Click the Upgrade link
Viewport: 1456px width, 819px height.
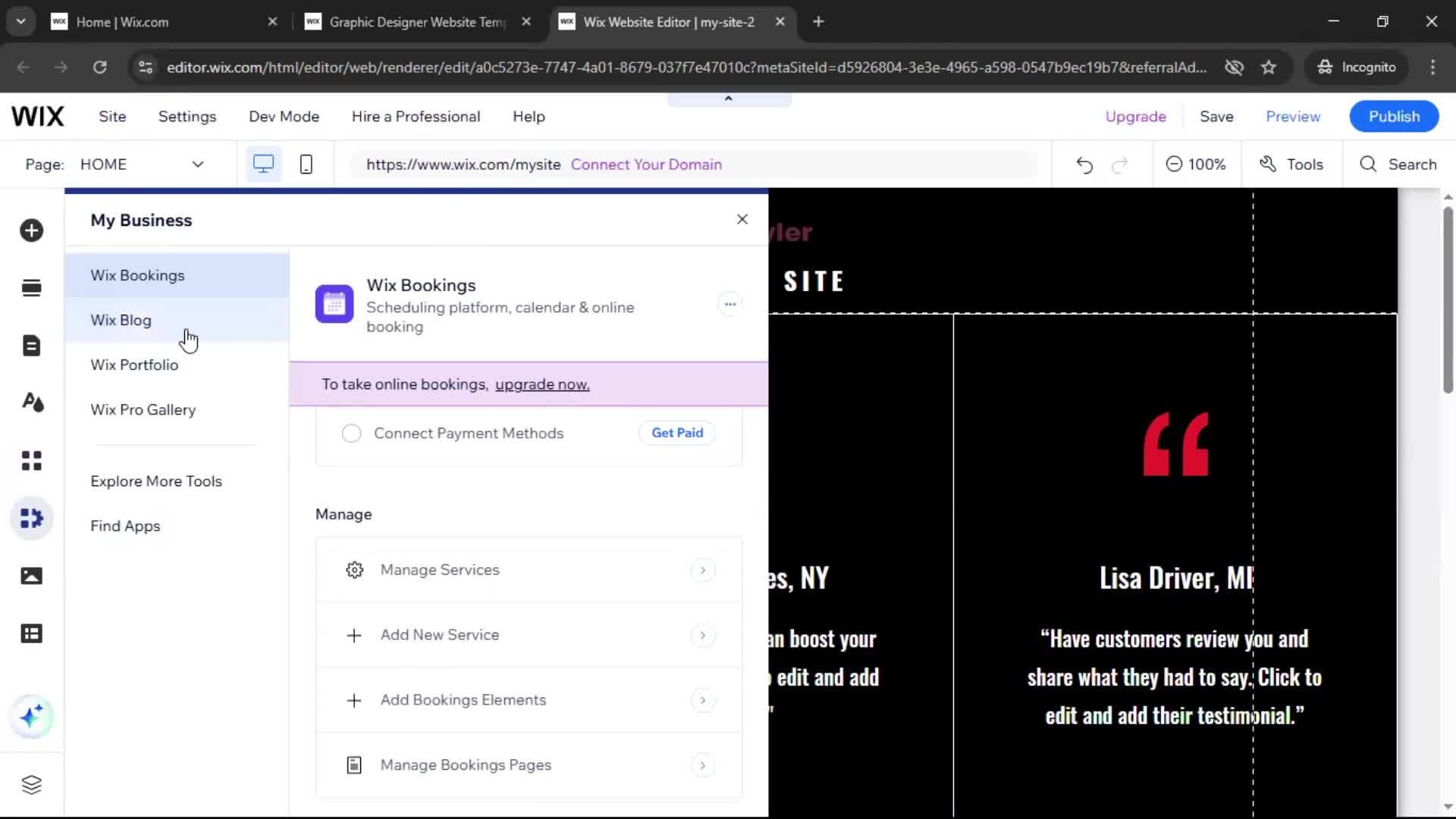1135,117
